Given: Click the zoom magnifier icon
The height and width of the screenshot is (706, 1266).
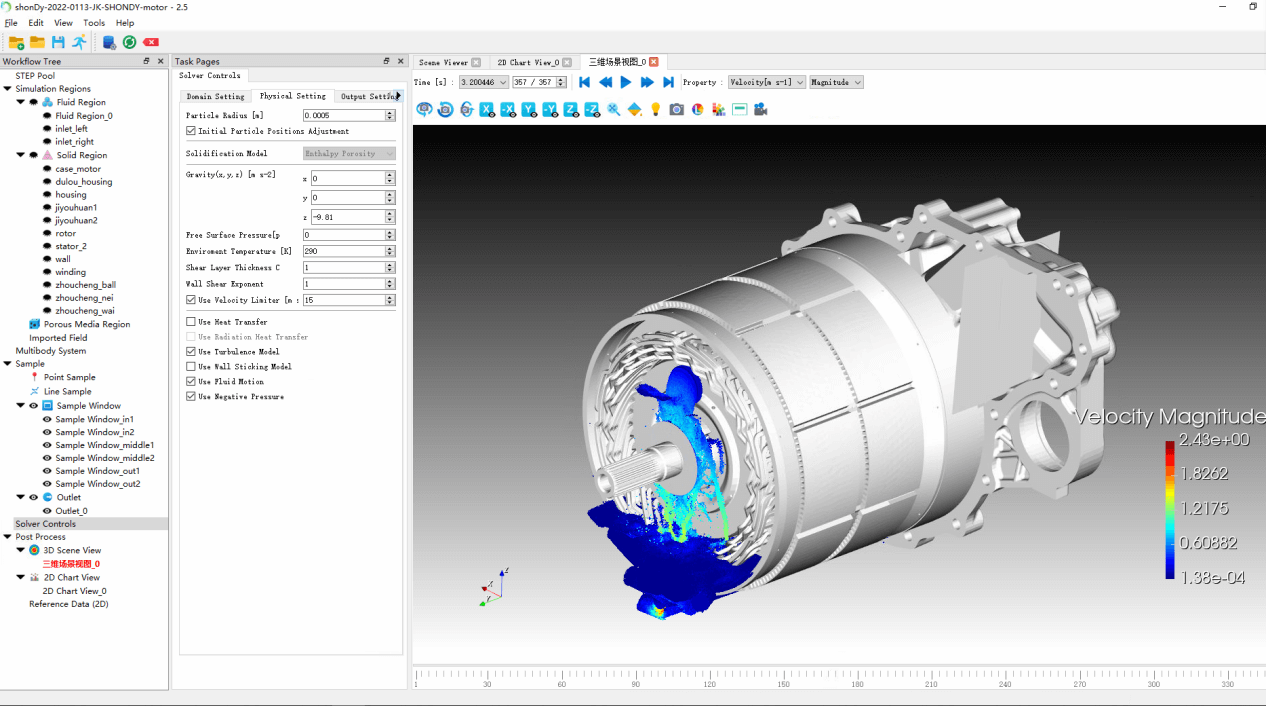Looking at the screenshot, I should coord(613,109).
